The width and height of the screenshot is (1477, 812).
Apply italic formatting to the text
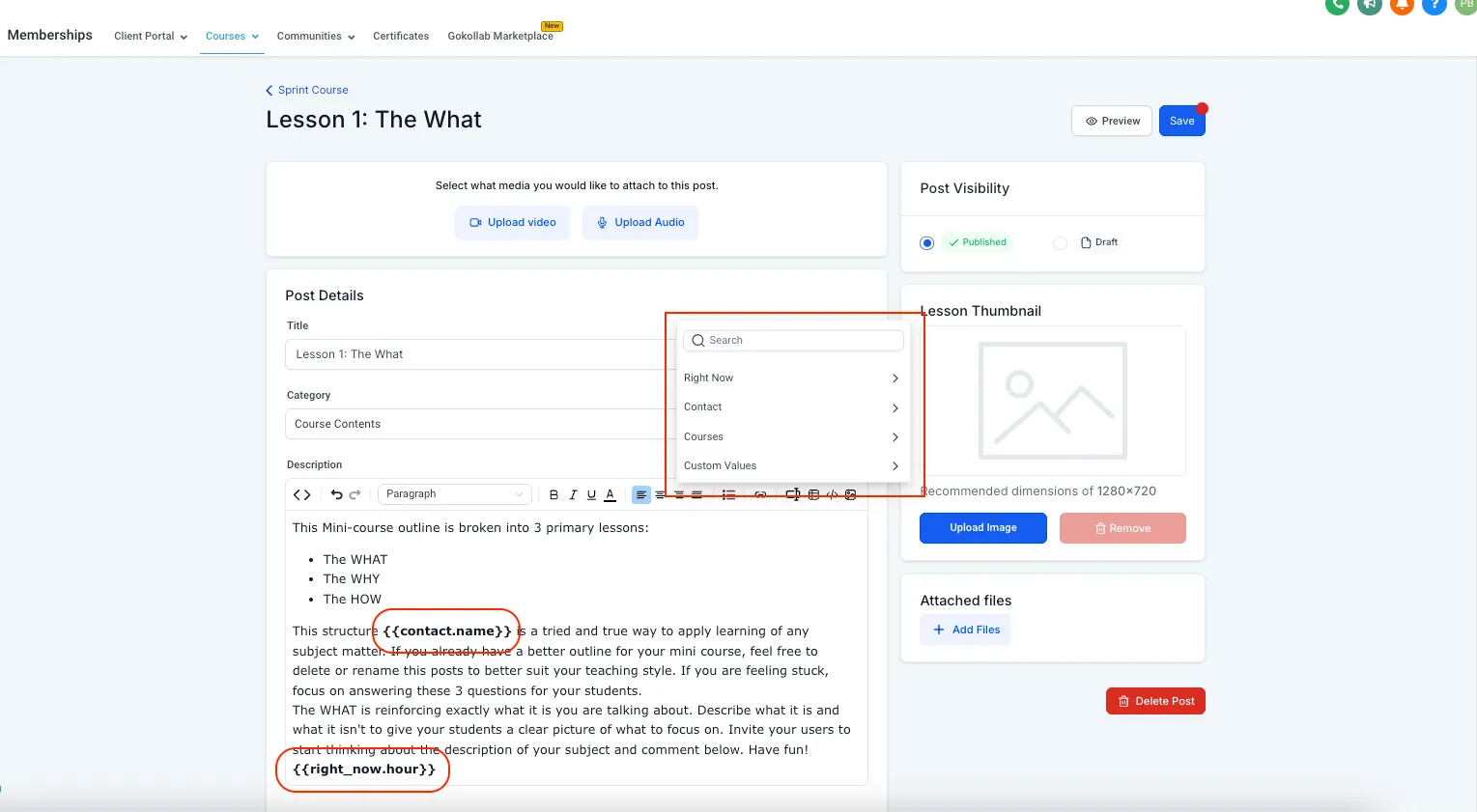(573, 494)
